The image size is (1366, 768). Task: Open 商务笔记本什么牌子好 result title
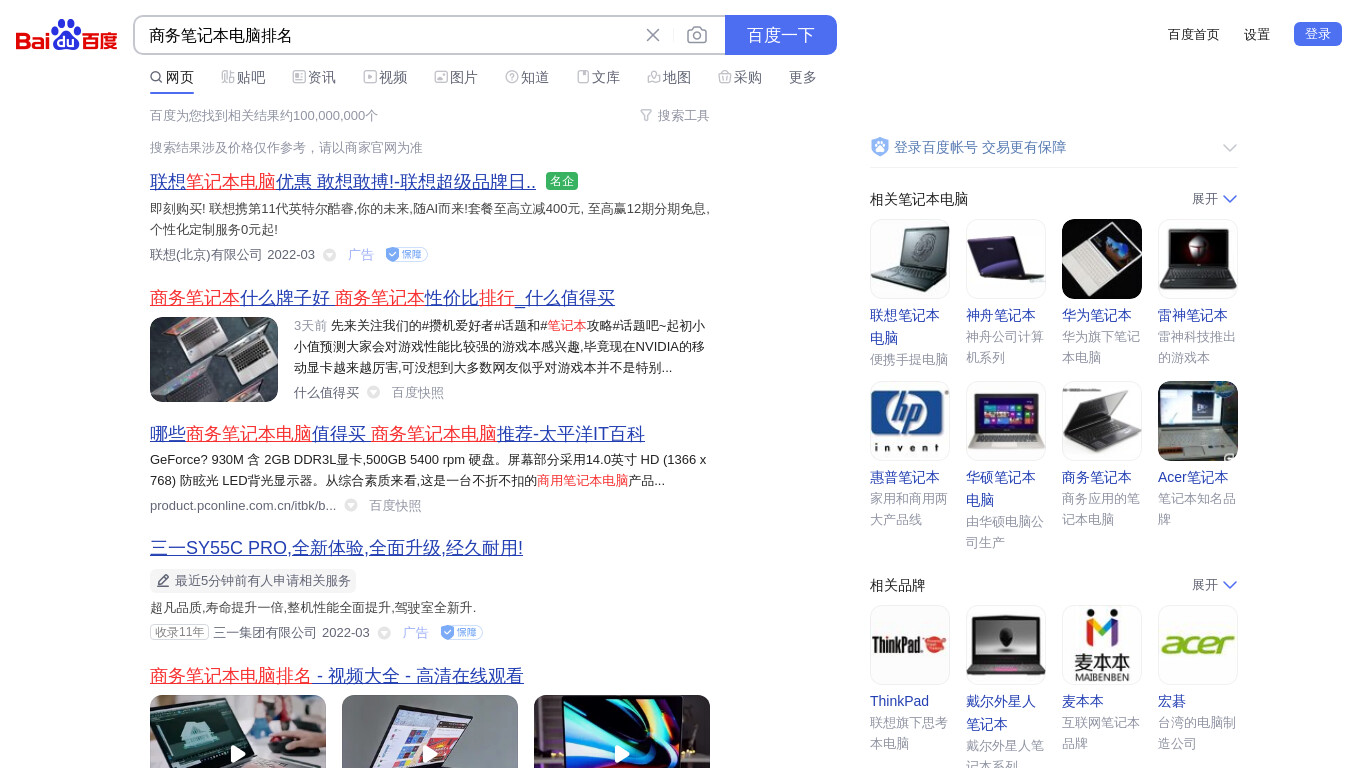(x=382, y=298)
